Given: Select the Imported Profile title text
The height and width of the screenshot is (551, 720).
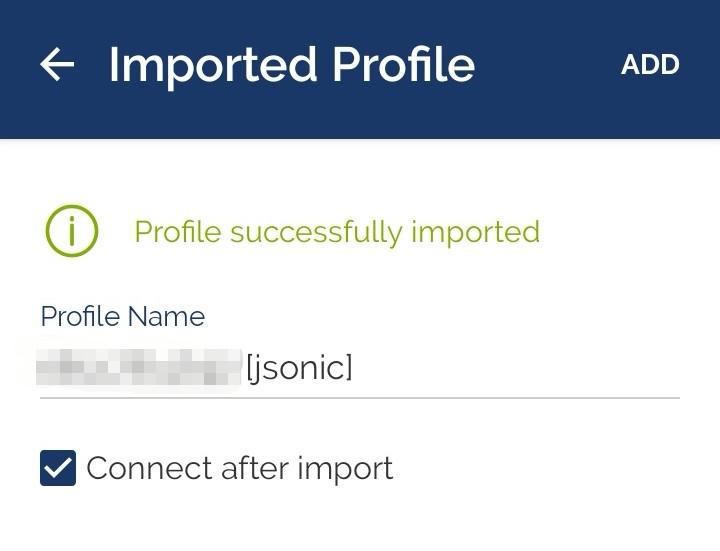Looking at the screenshot, I should pyautogui.click(x=292, y=65).
